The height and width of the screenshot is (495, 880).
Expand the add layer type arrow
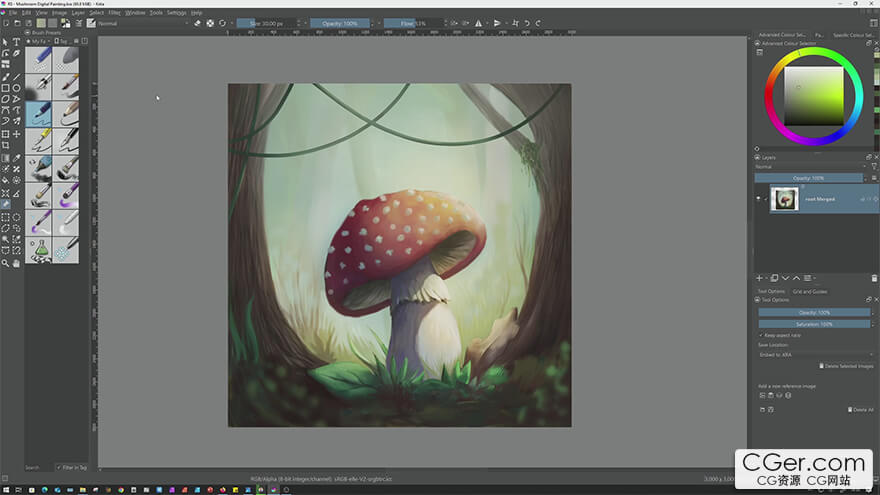[x=767, y=278]
